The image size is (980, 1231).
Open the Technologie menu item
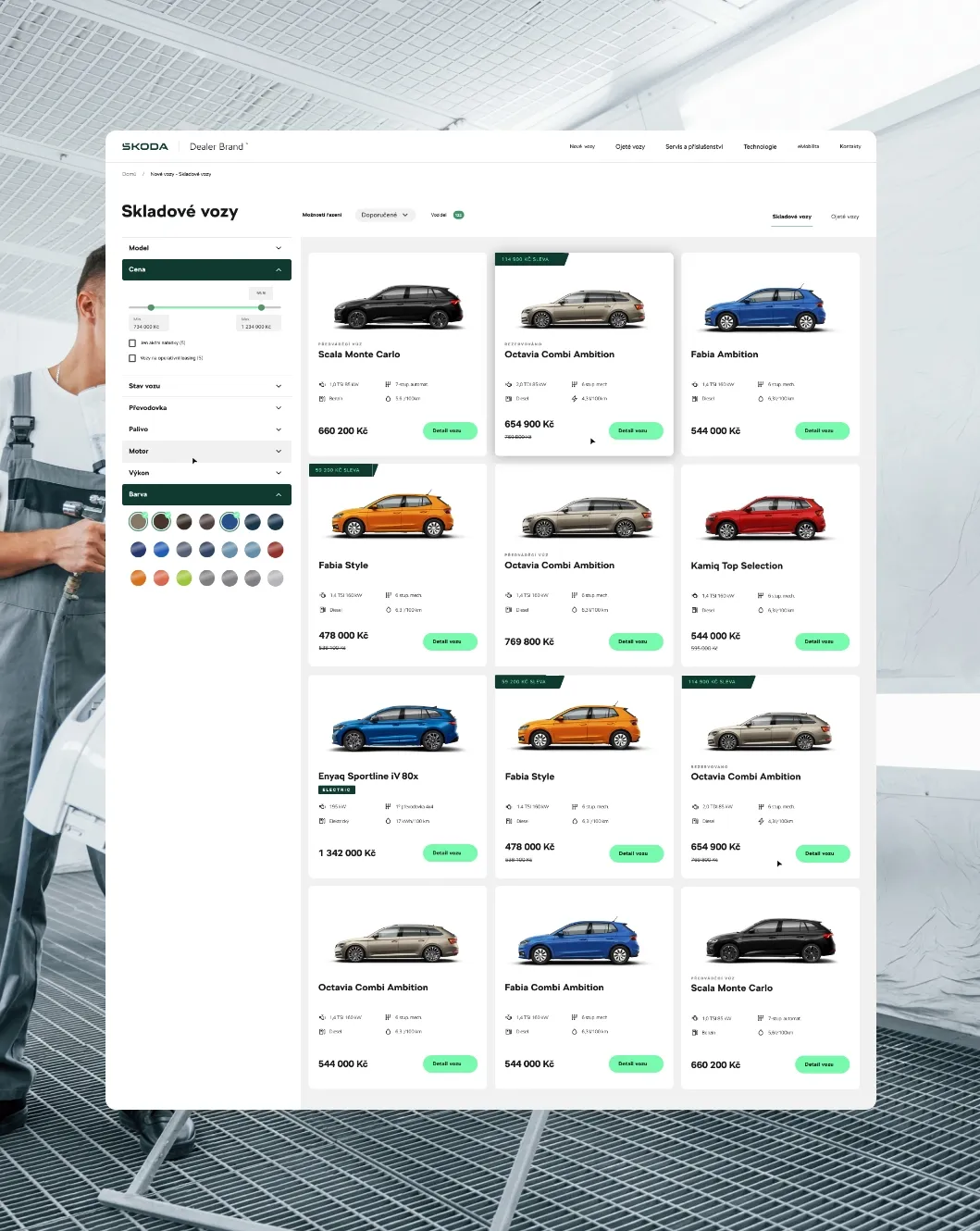point(760,146)
